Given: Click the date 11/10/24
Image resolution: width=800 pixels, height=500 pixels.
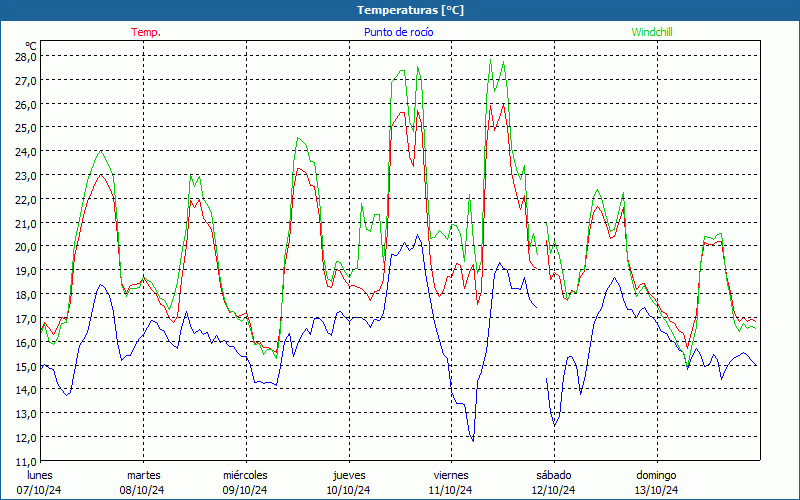Looking at the screenshot, I should (451, 490).
